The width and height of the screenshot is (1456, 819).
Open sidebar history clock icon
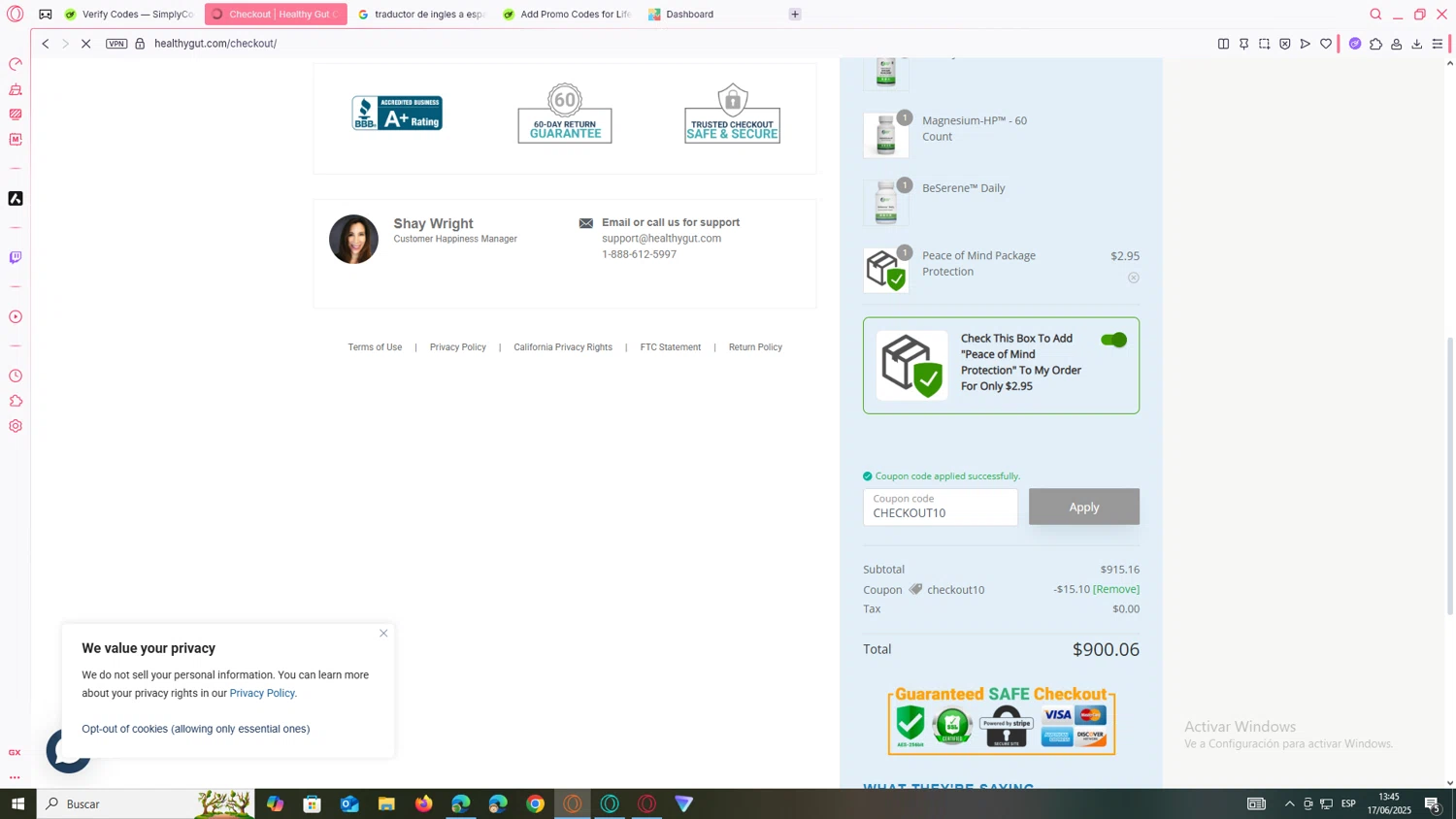click(16, 376)
